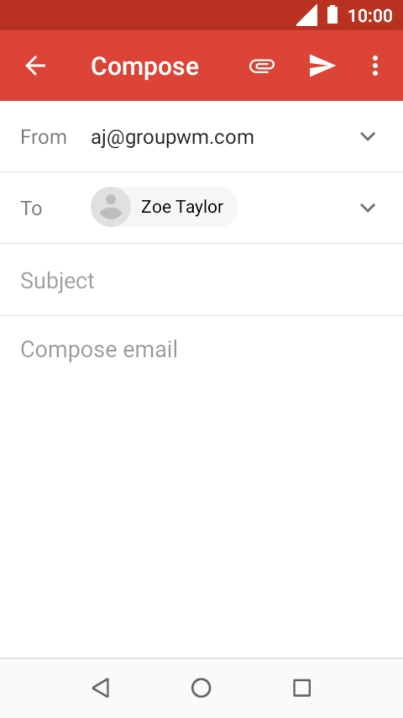
Task: Expand the To field for Cc/Bcc
Action: pos(368,208)
